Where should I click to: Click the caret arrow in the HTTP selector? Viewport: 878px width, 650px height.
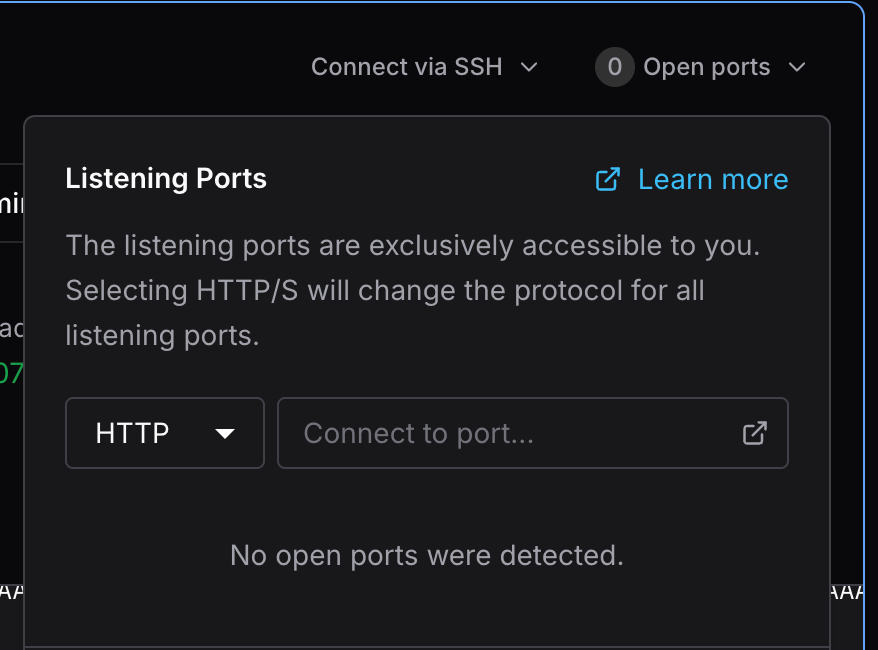tap(225, 433)
